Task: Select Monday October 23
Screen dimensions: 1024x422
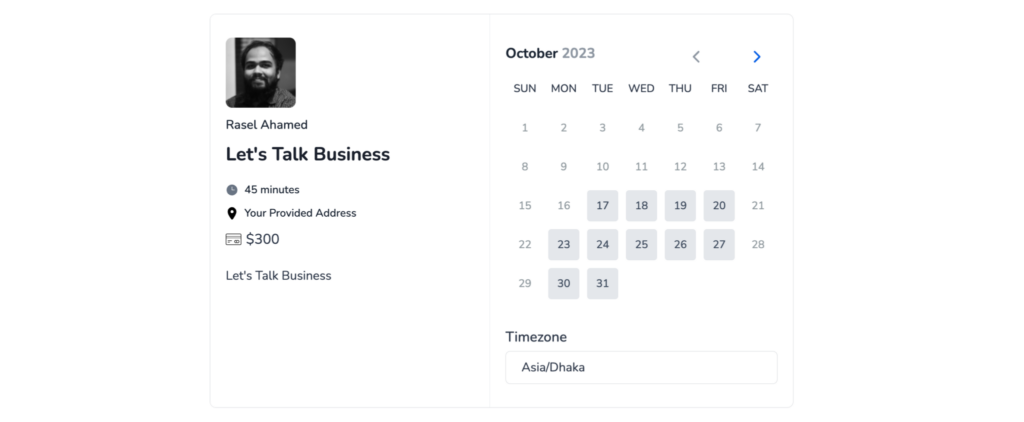Action: [x=564, y=245]
